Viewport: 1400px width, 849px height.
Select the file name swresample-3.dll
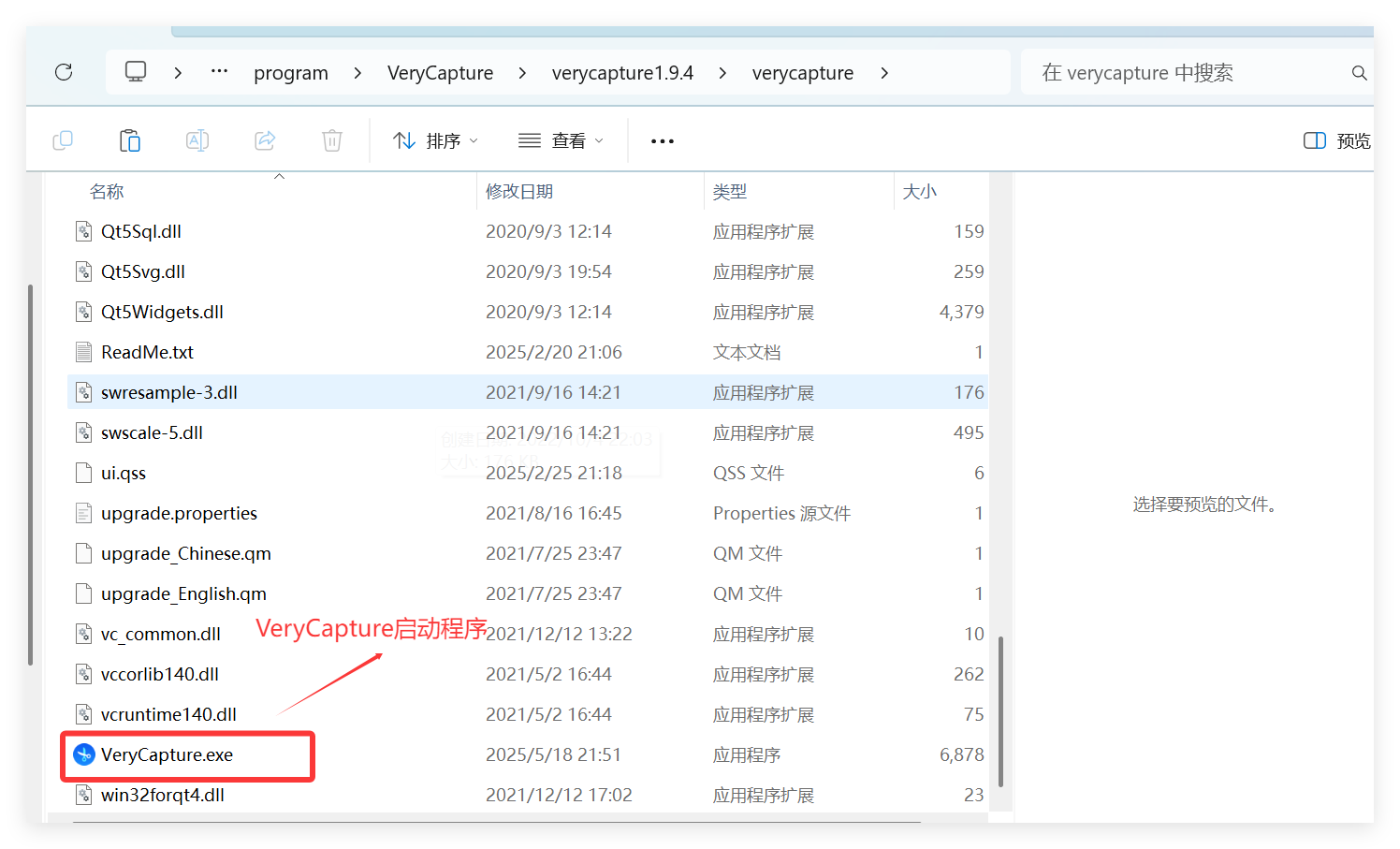[169, 392]
